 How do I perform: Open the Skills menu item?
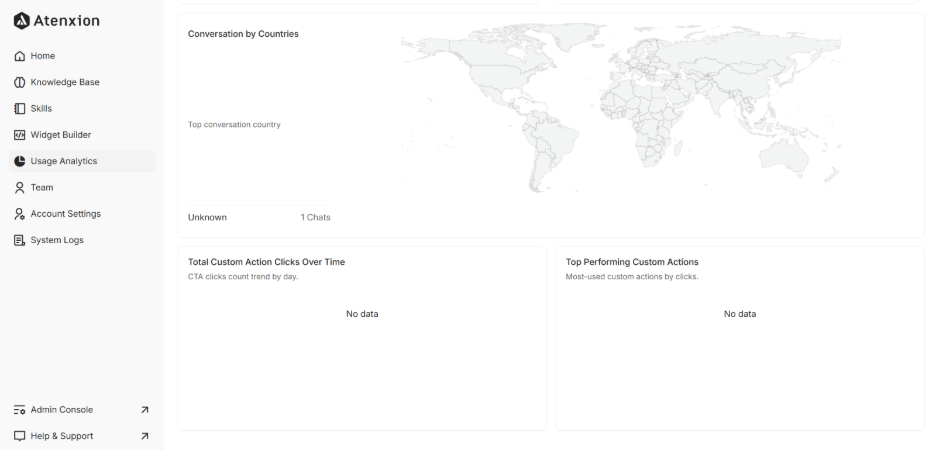82,109
